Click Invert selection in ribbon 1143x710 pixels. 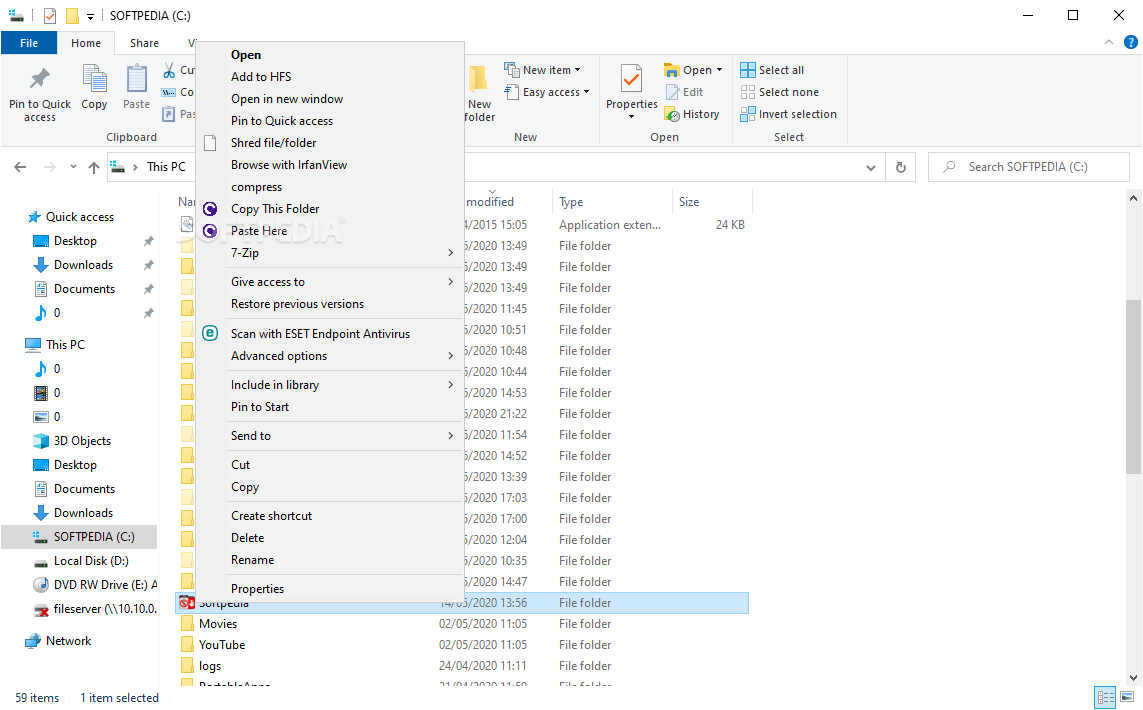point(788,114)
